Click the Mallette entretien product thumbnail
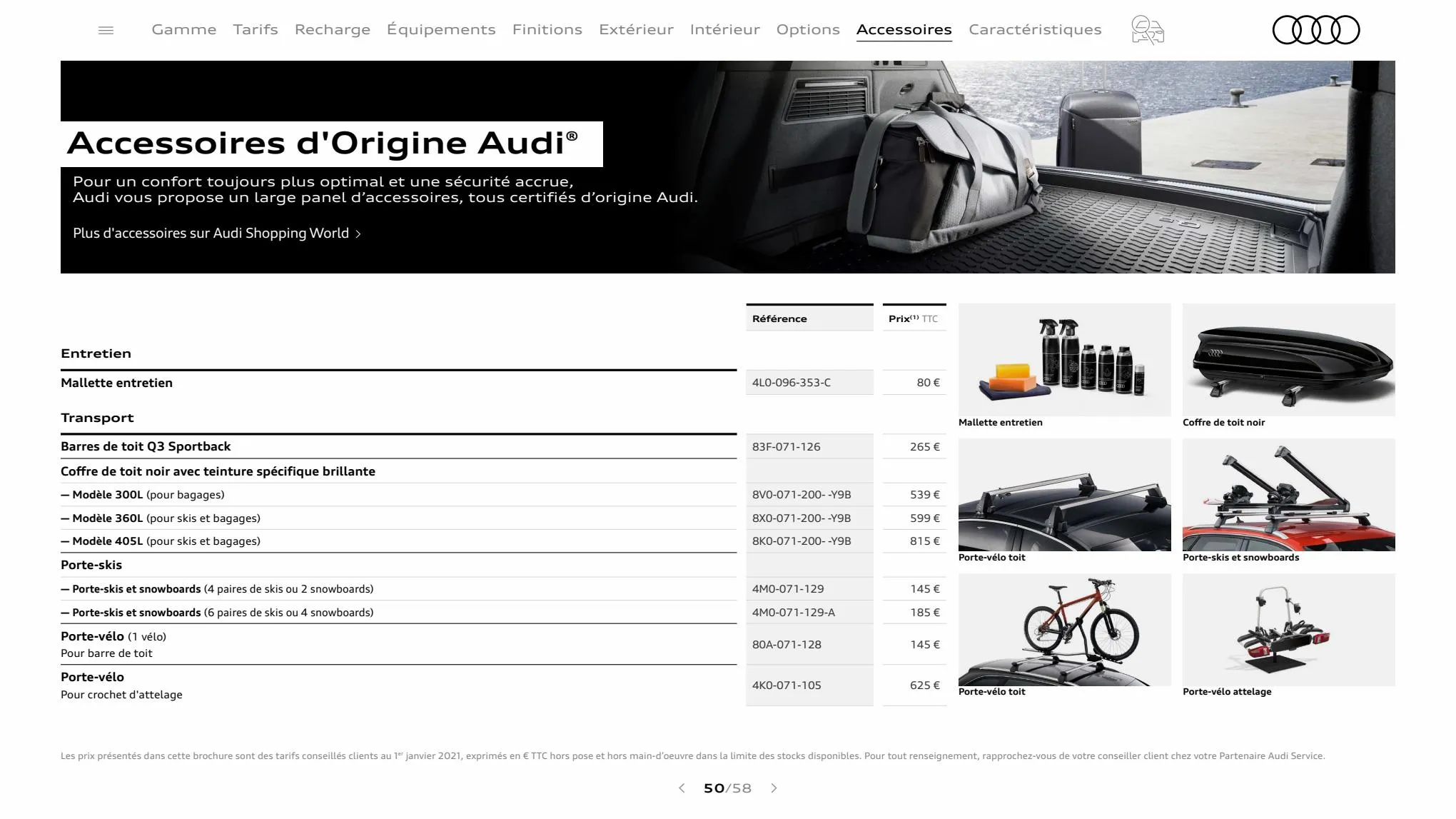 pyautogui.click(x=1065, y=360)
